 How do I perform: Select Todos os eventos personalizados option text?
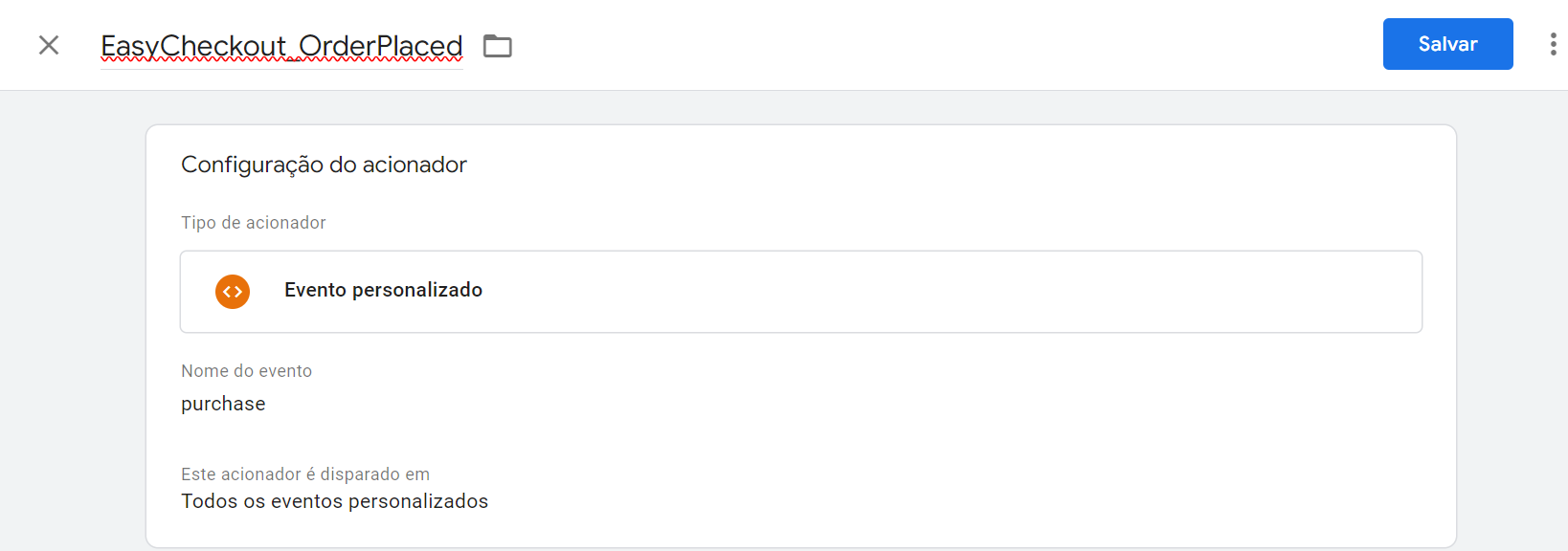(x=335, y=501)
